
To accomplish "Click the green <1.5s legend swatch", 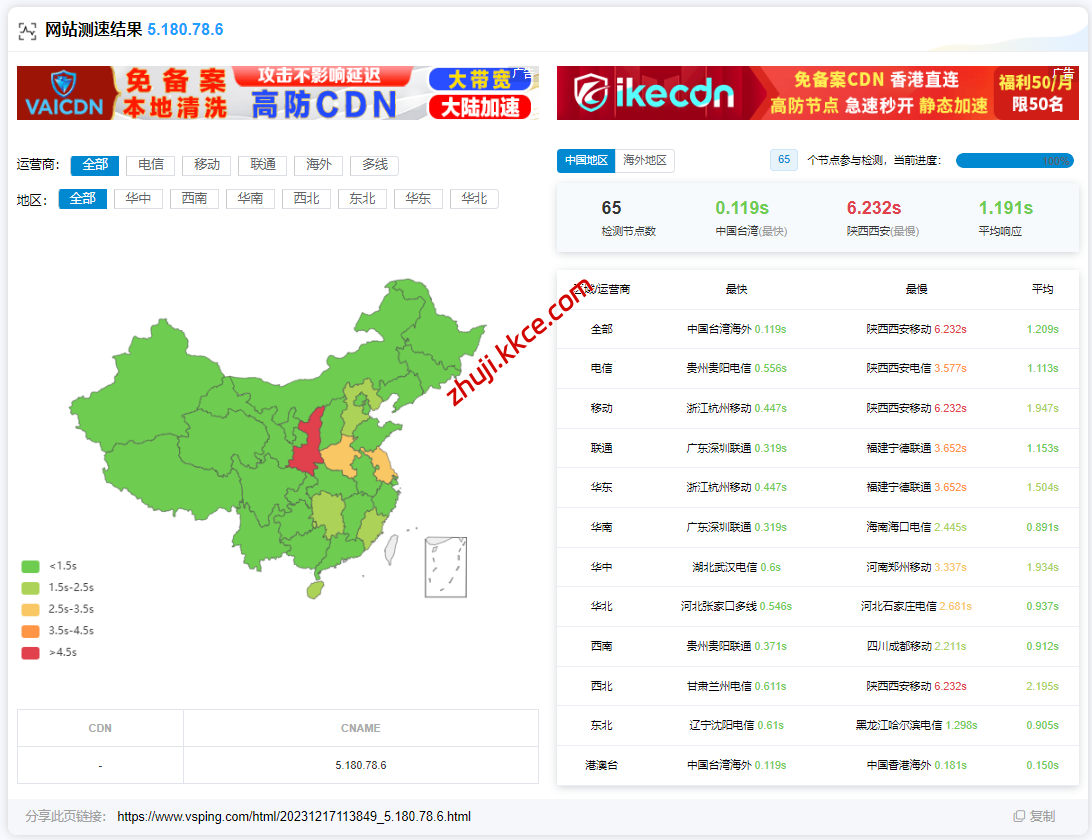I will click(30, 566).
